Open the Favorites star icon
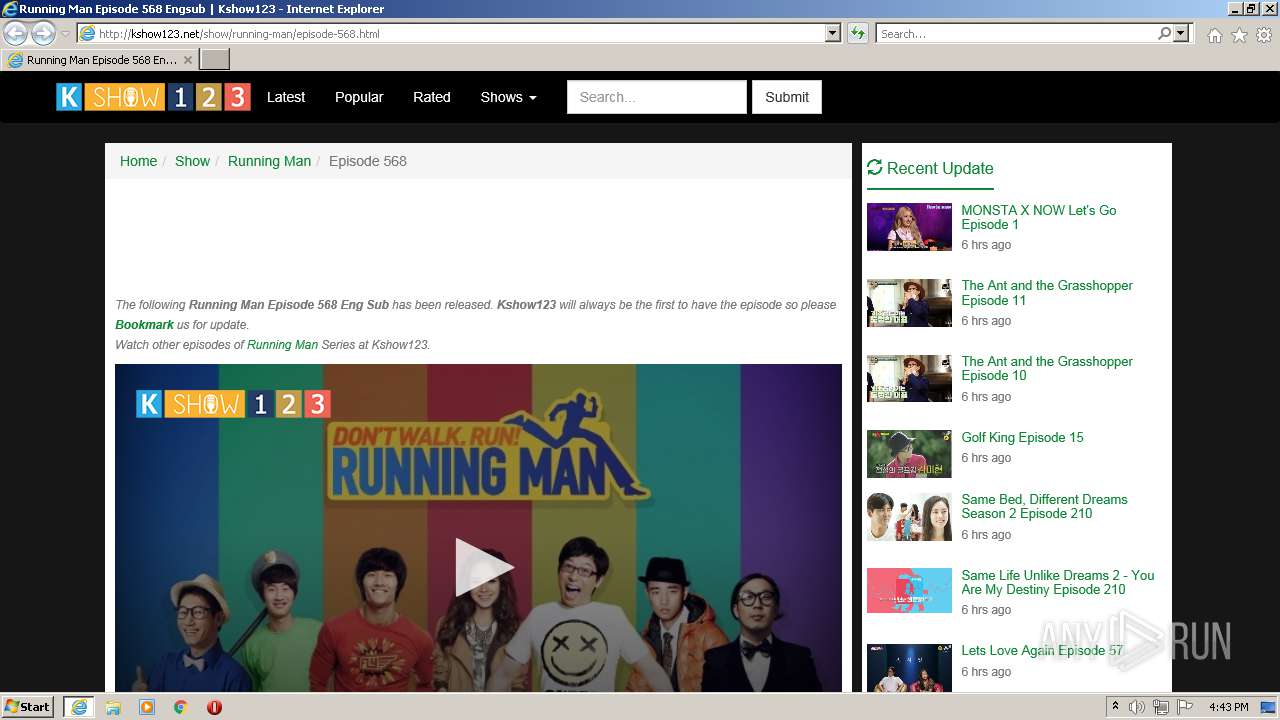The height and width of the screenshot is (720, 1280). (1239, 35)
